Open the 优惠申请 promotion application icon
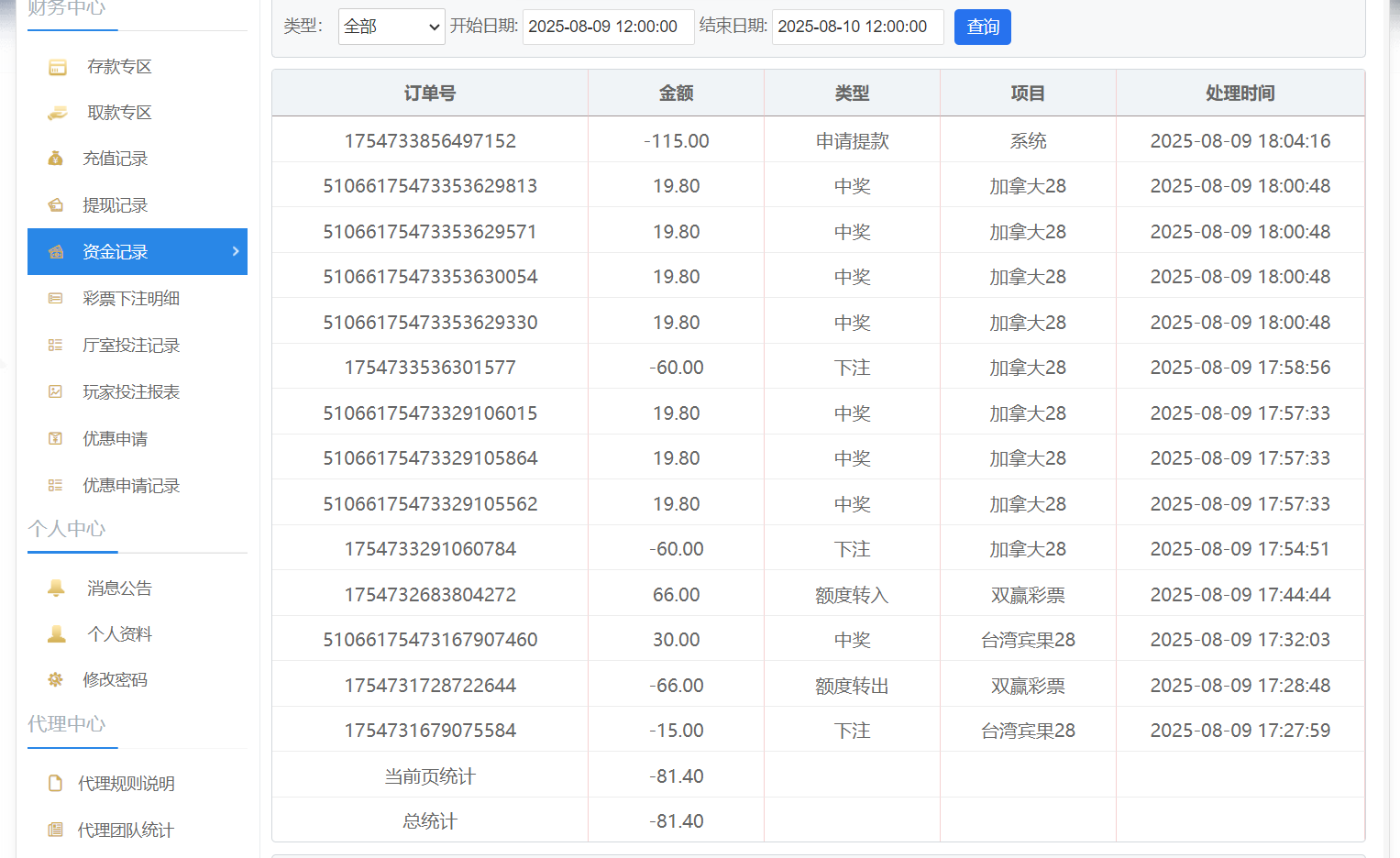Screen dimensions: 1400x858 (55, 438)
